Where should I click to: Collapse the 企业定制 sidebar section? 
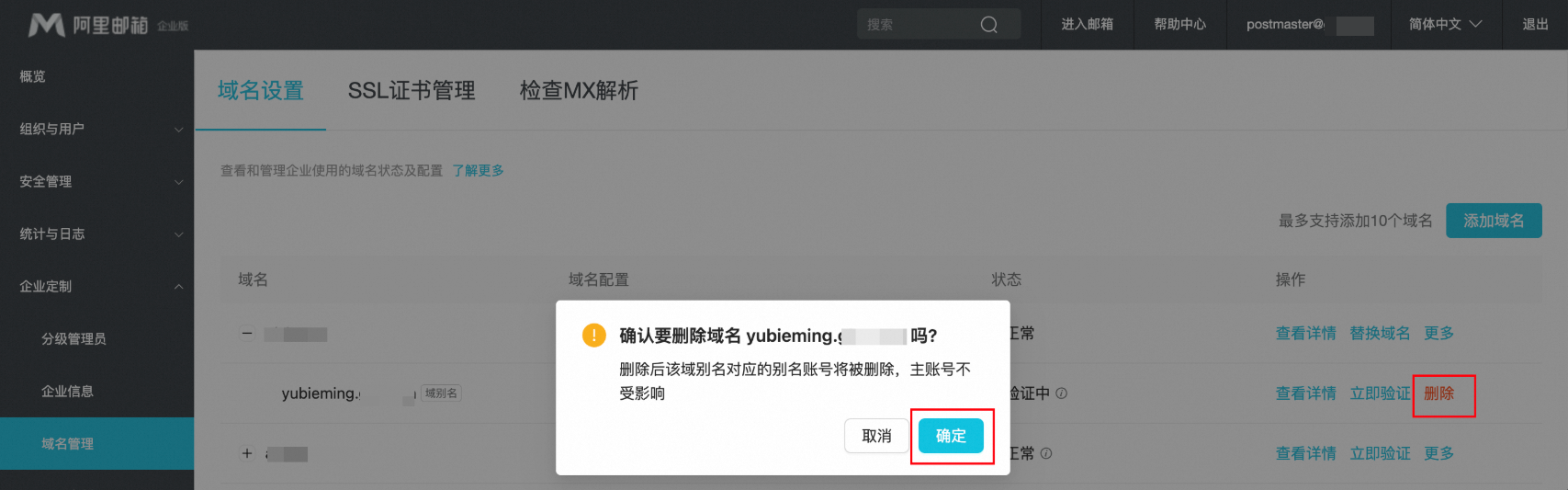[x=96, y=286]
